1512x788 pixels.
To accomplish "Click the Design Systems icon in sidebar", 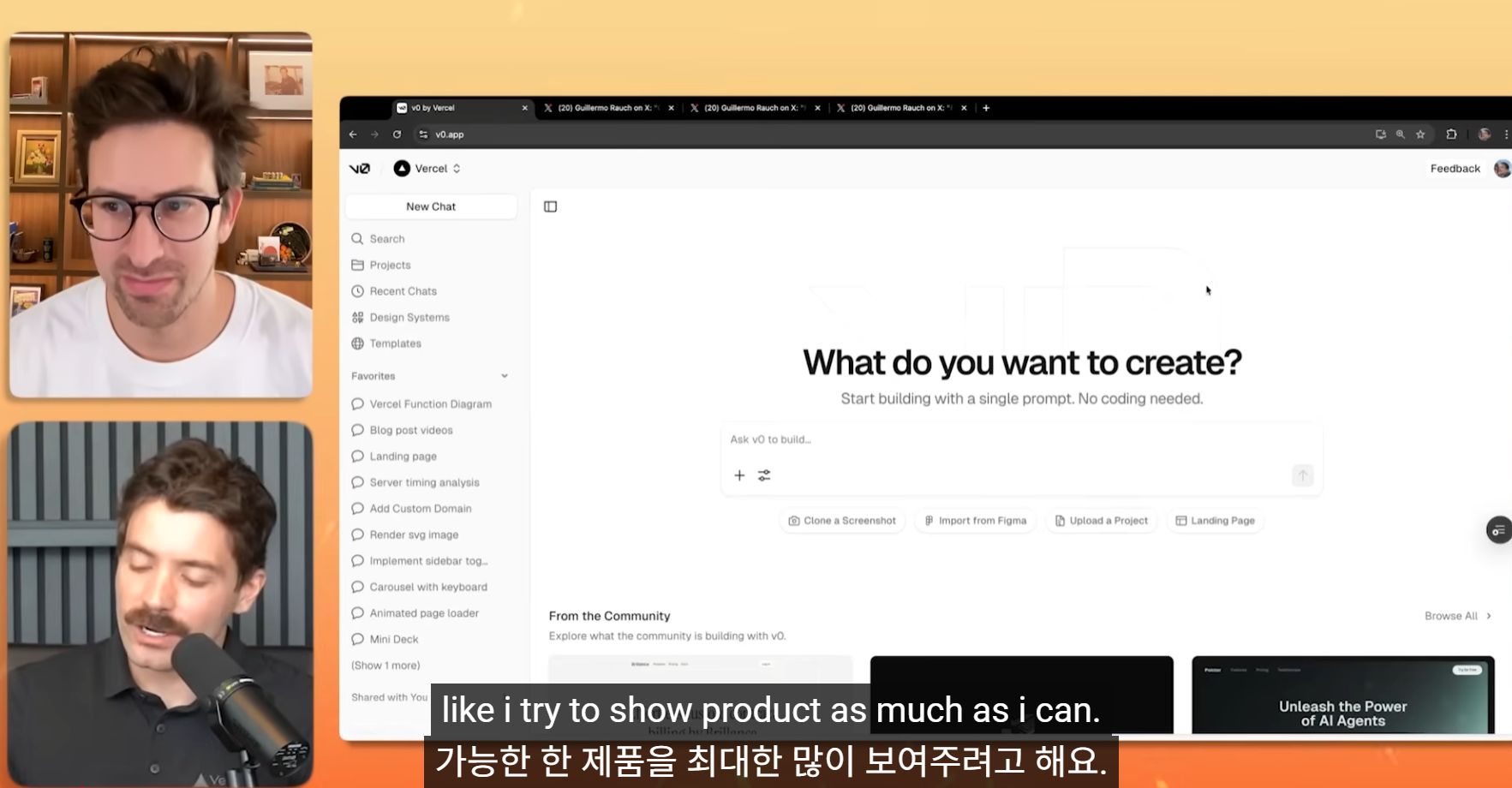I will (357, 318).
